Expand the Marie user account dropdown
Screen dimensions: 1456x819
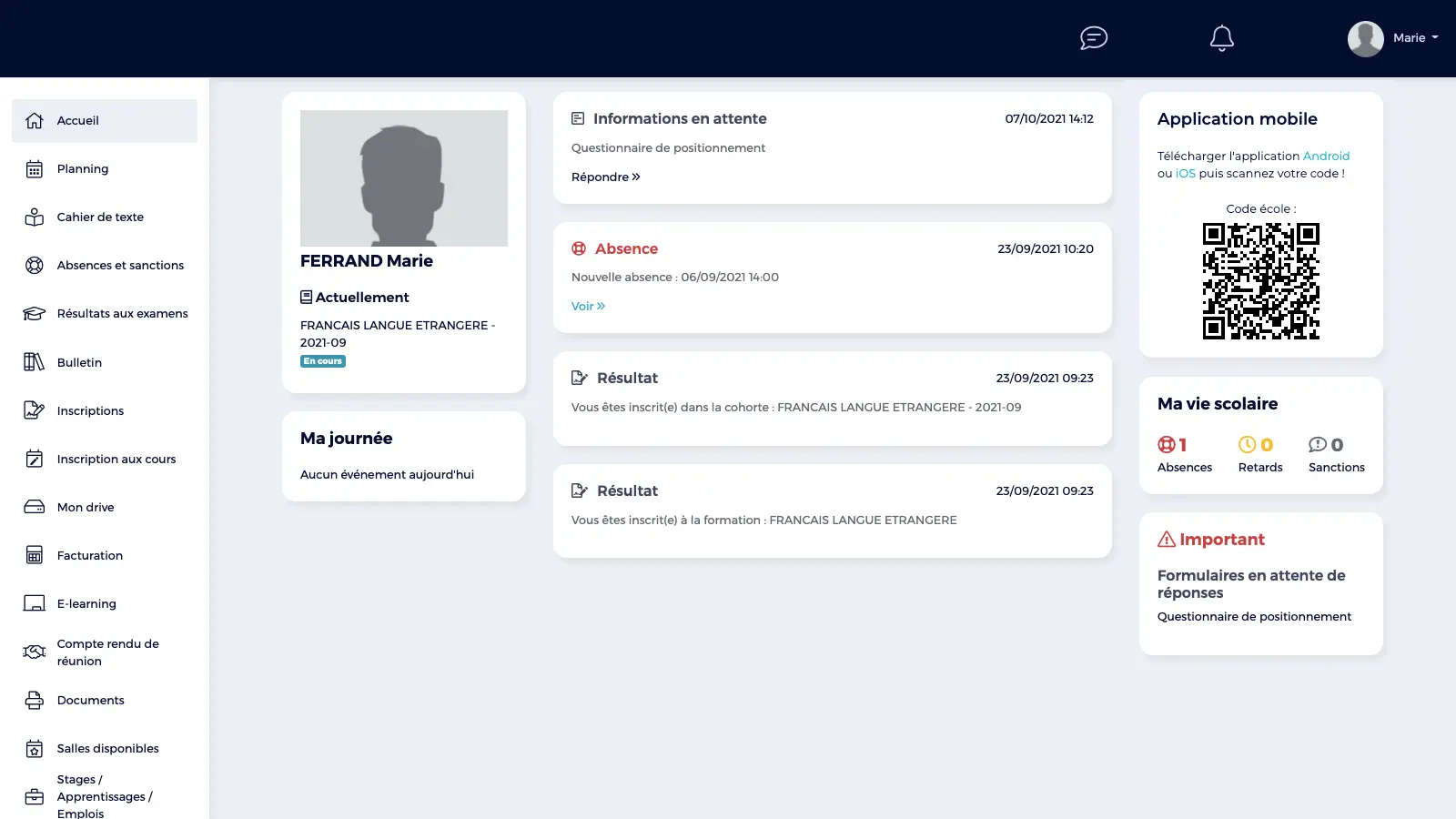1394,38
